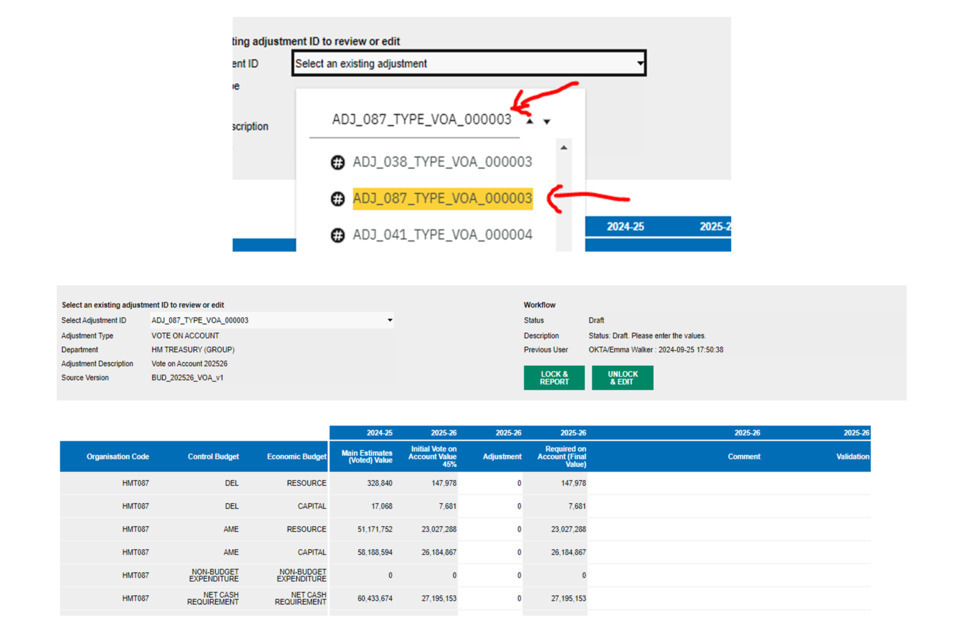The height and width of the screenshot is (640, 960).
Task: Click the Control Budget column header
Action: click(x=213, y=457)
